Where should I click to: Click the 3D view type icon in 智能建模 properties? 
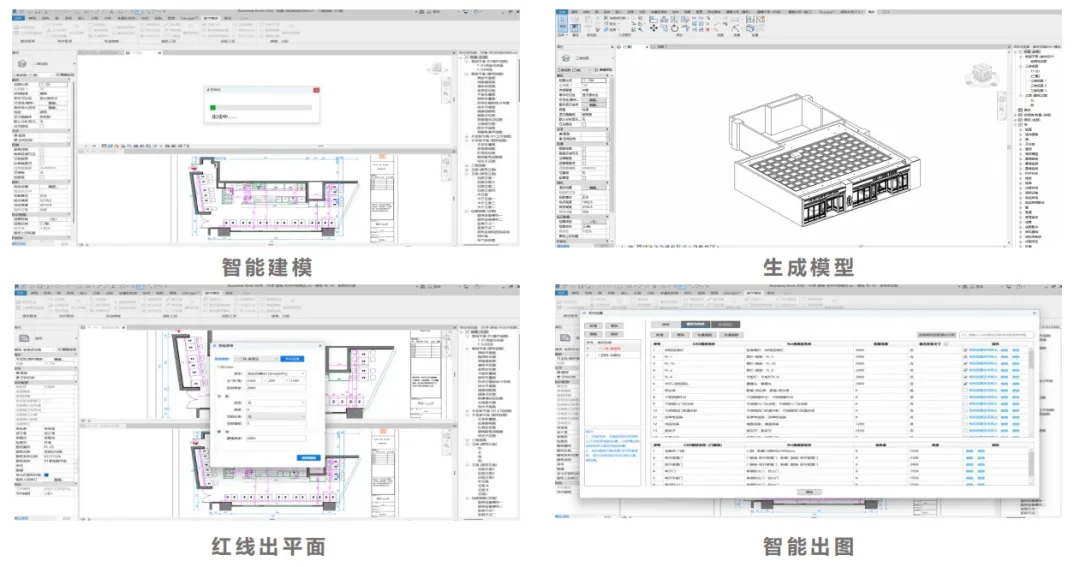pyautogui.click(x=22, y=63)
